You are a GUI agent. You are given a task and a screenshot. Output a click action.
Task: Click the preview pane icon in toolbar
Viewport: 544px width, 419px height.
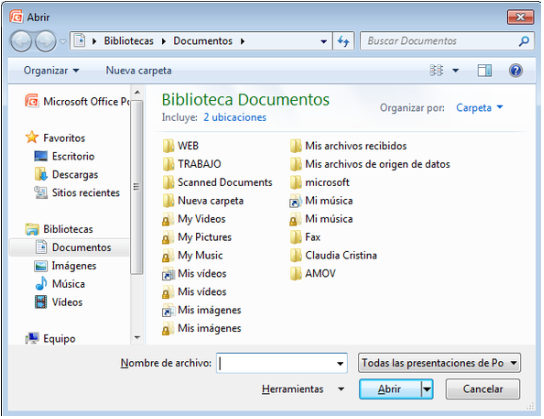pyautogui.click(x=484, y=71)
